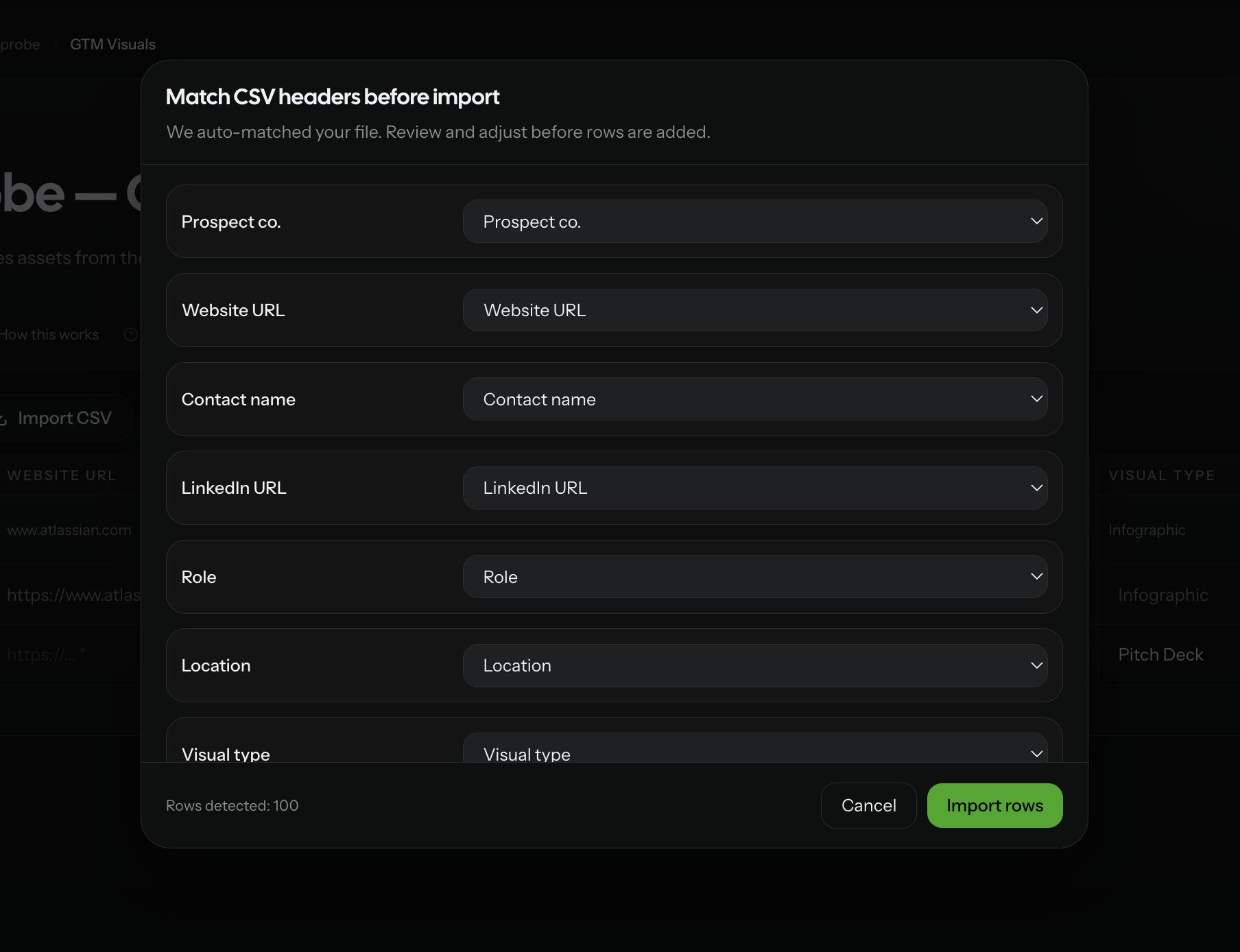Screen dimensions: 1240x952
Task: Open the Website URL mapping dropdown
Action: (x=755, y=310)
